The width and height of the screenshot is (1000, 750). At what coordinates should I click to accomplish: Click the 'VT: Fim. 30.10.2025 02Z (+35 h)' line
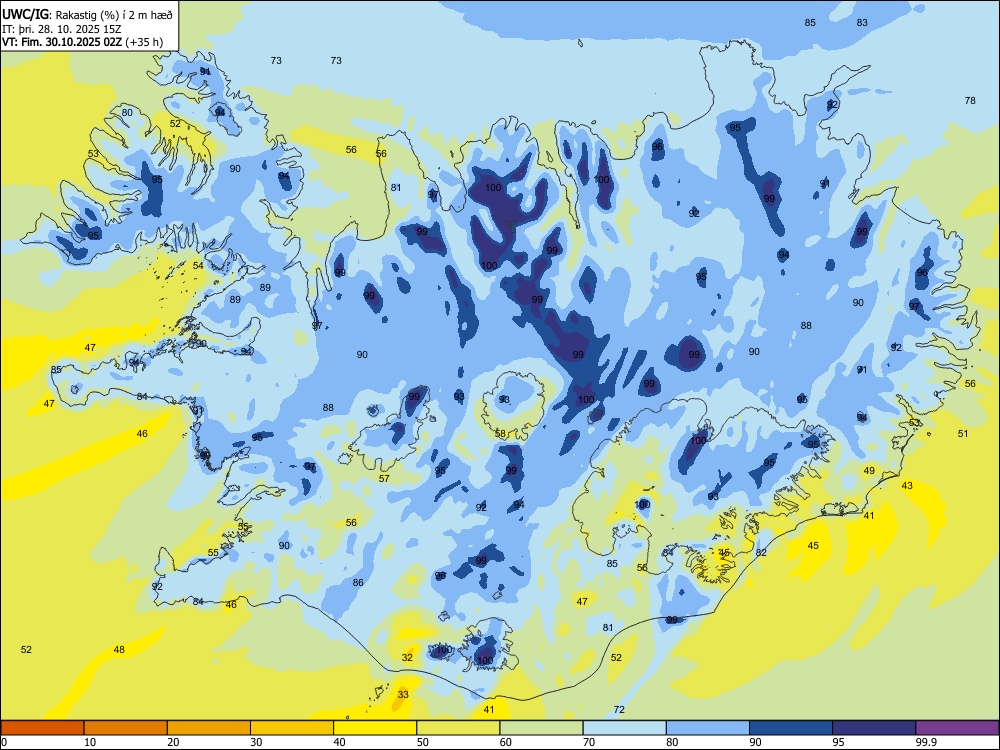click(82, 42)
